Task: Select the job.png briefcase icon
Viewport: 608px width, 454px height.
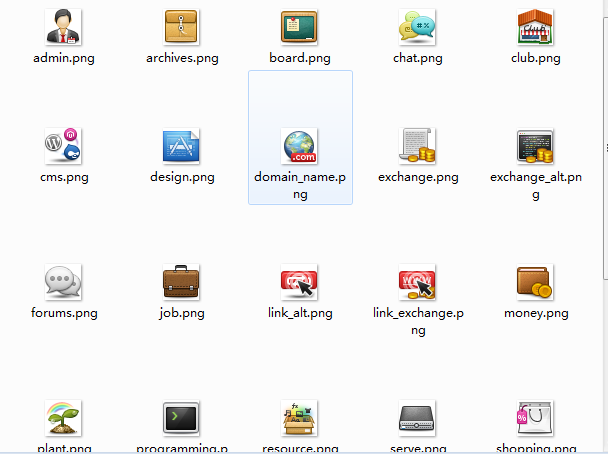Action: [181, 282]
